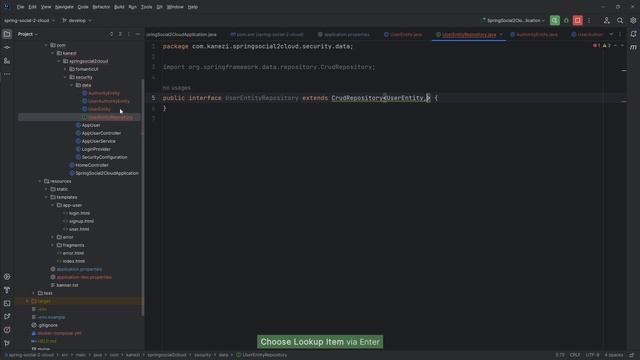Open the Refactor menu
640x360 pixels.
(101, 7)
